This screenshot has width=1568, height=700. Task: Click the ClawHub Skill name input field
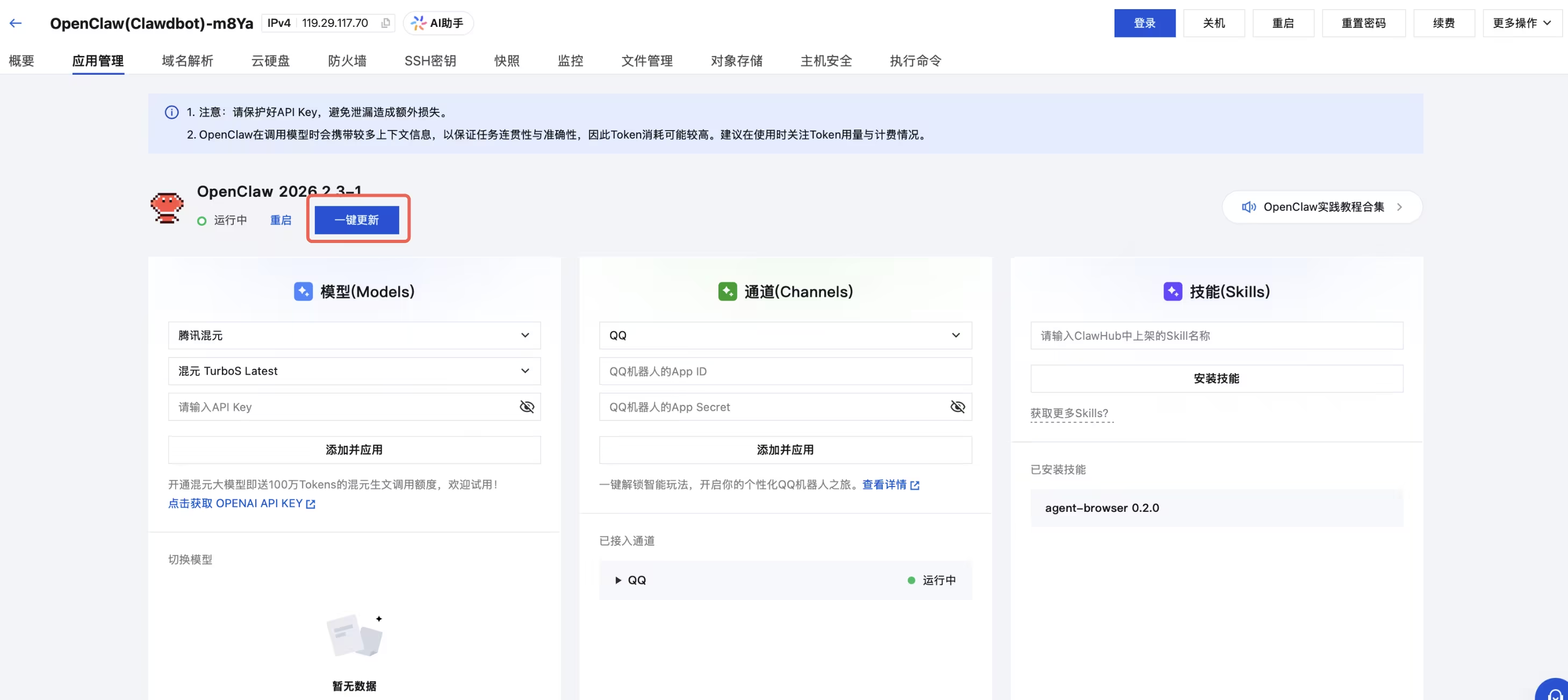tap(1216, 335)
